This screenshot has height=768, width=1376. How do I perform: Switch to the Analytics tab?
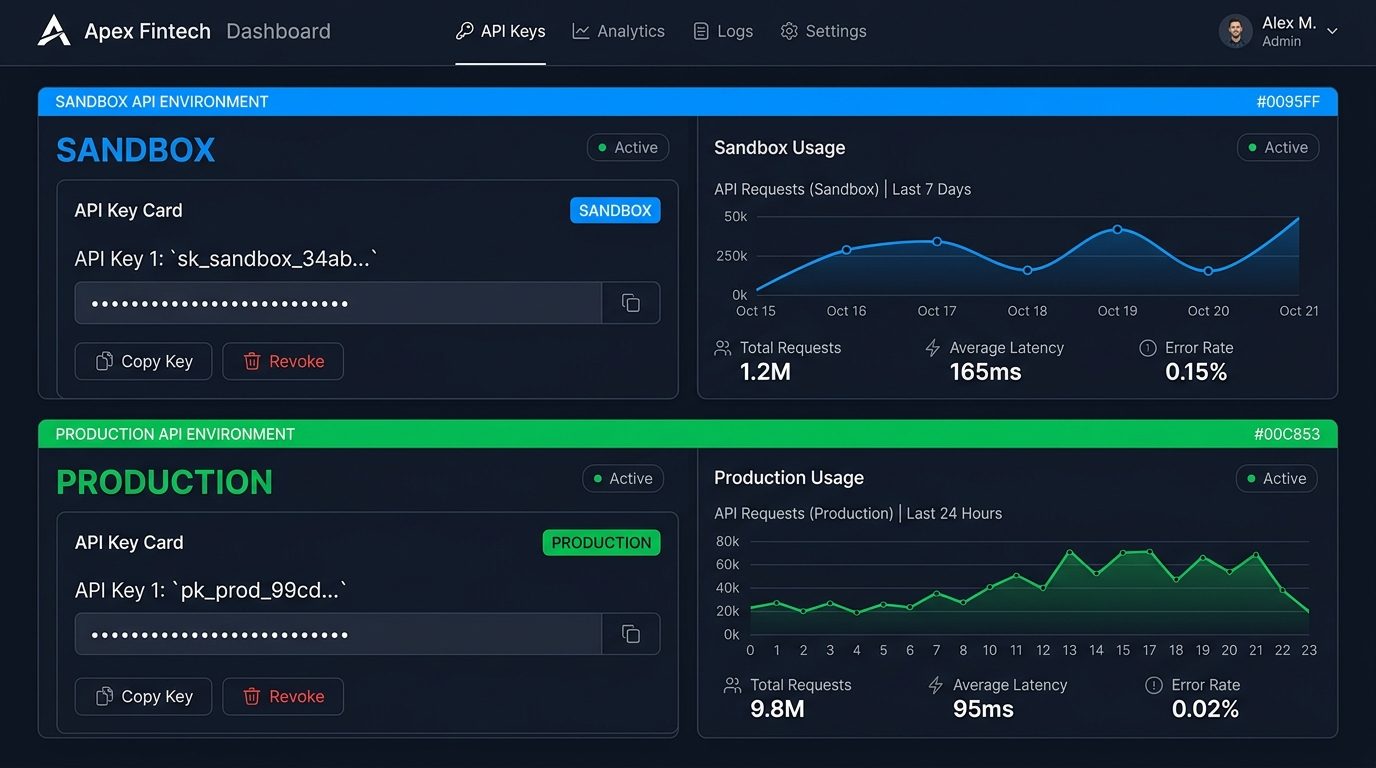618,31
